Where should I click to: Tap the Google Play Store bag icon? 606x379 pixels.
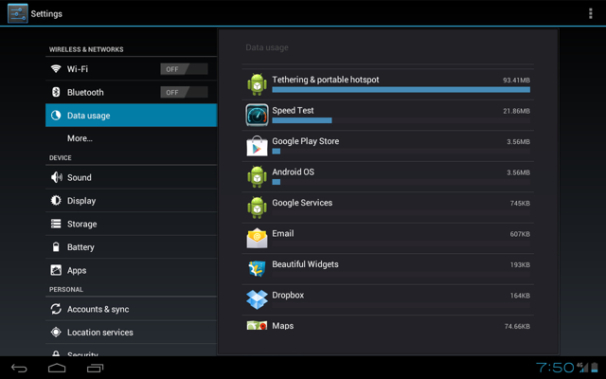[257, 146]
